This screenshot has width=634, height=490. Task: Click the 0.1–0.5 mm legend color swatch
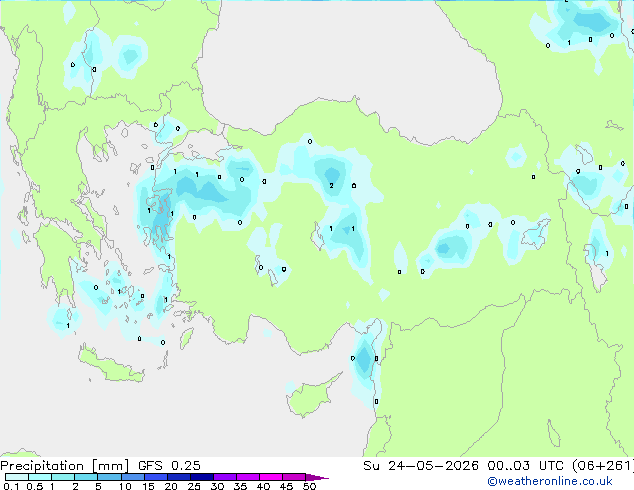17,477
